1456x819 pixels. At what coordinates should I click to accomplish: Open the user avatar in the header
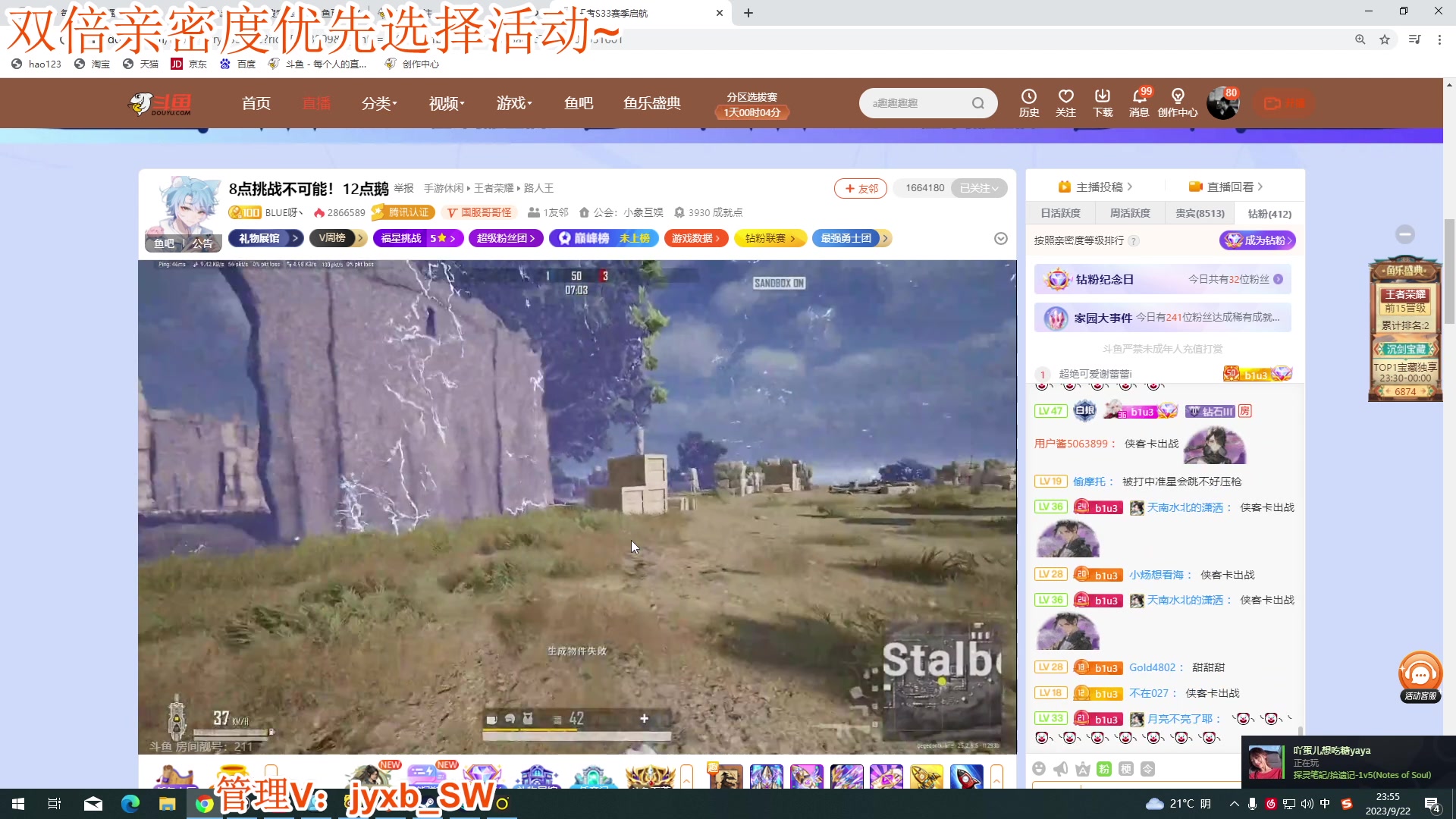(x=1222, y=103)
